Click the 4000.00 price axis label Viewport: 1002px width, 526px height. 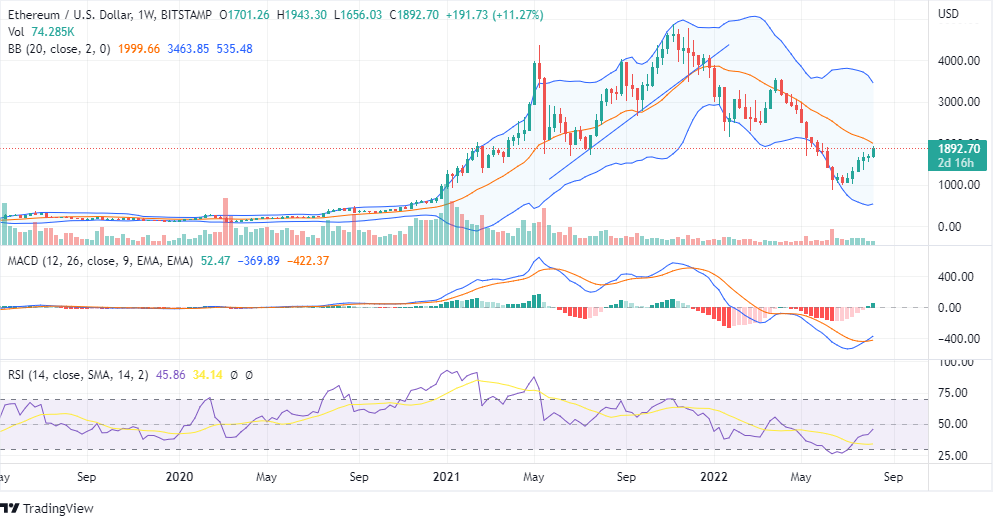957,61
